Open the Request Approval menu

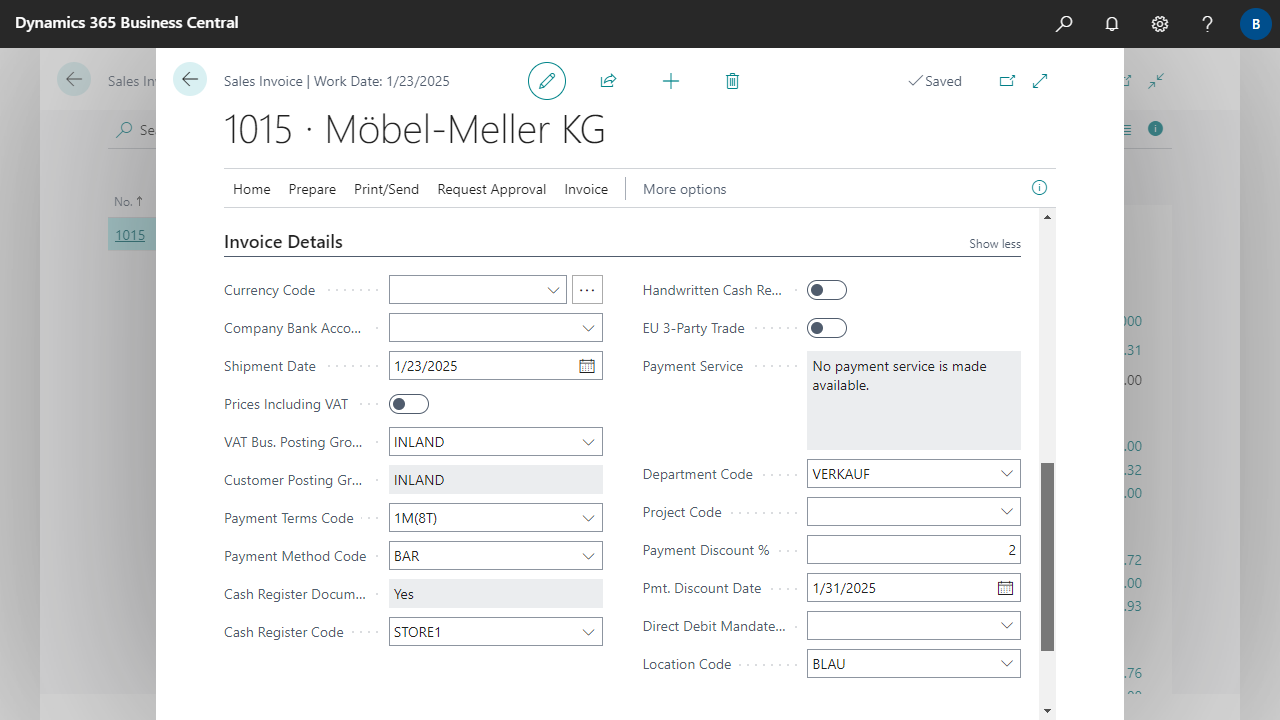pos(491,189)
